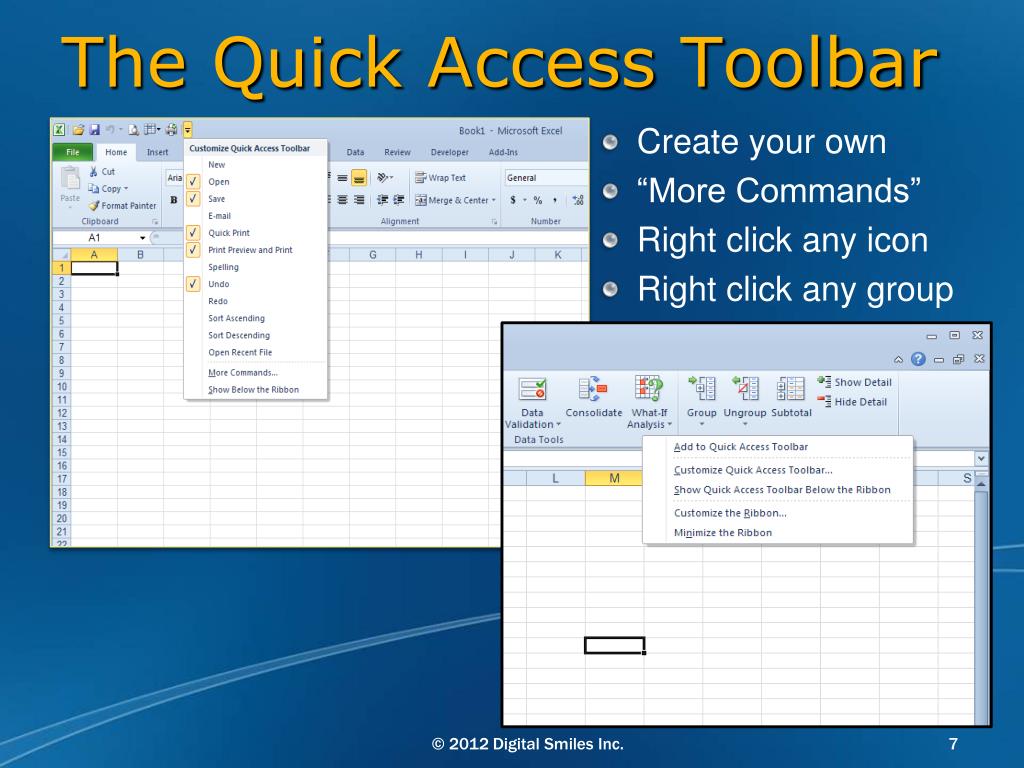Open the Merge & Center dropdown
The height and width of the screenshot is (768, 1024).
(494, 200)
